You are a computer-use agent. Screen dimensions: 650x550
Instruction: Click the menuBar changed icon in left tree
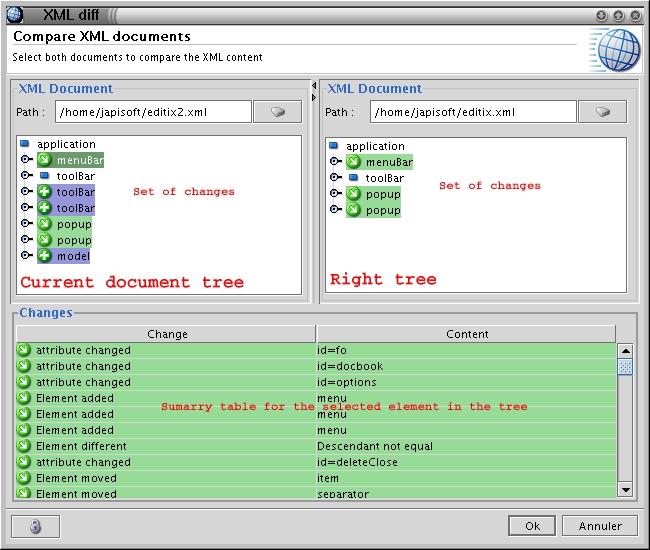[x=45, y=160]
